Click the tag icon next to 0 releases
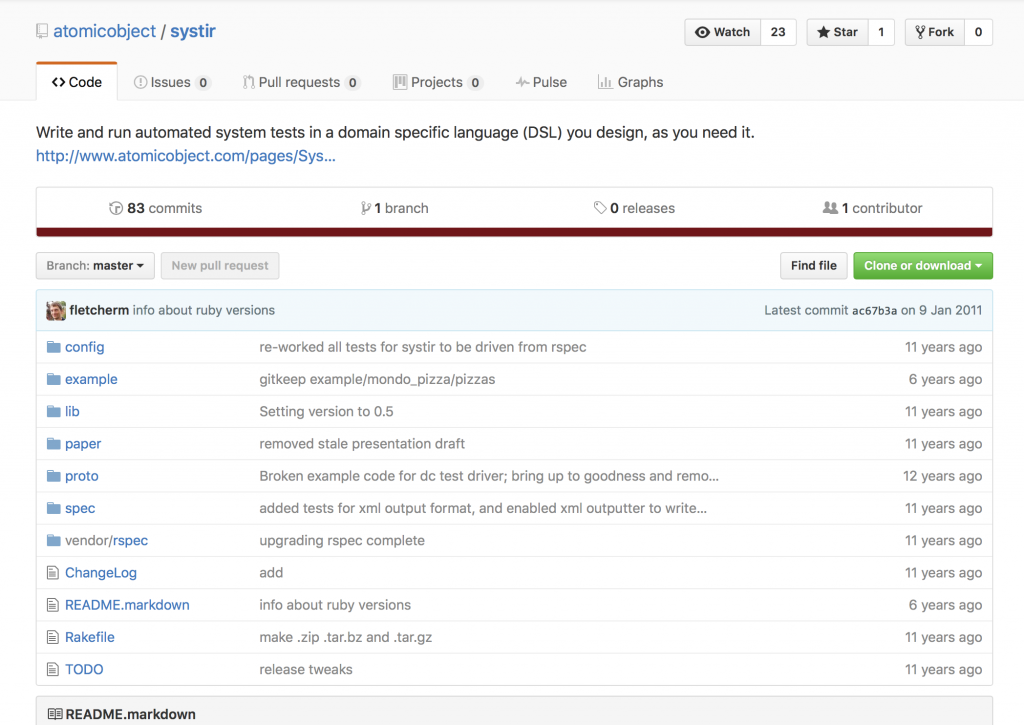Image resolution: width=1024 pixels, height=725 pixels. tap(600, 208)
